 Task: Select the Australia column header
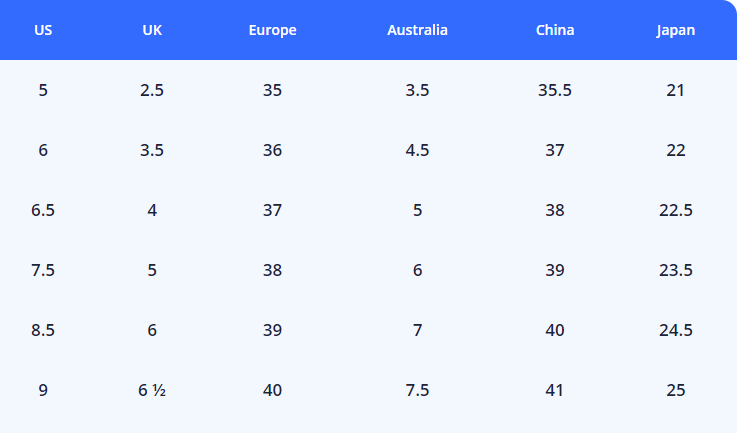(x=417, y=30)
